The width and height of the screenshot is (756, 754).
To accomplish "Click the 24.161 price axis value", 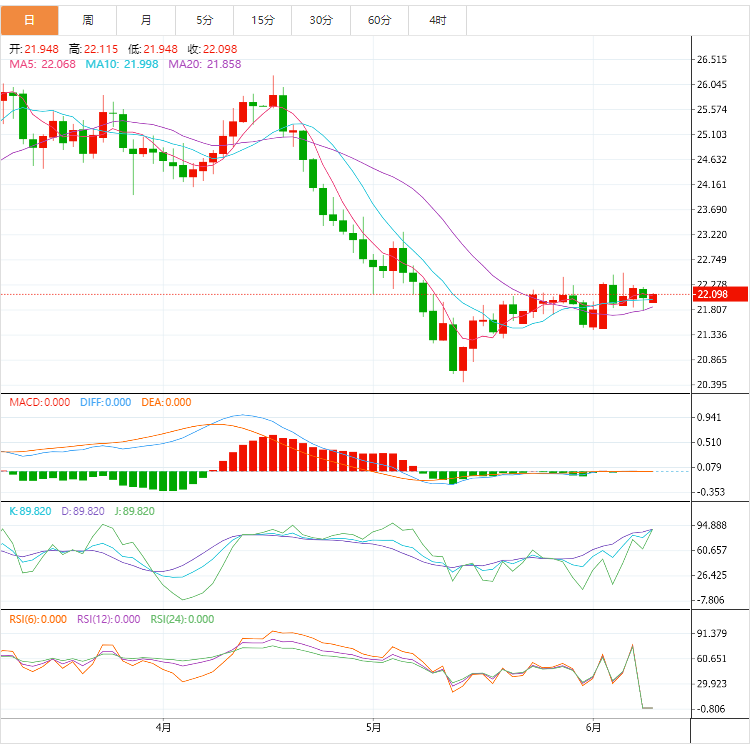I will [x=712, y=185].
